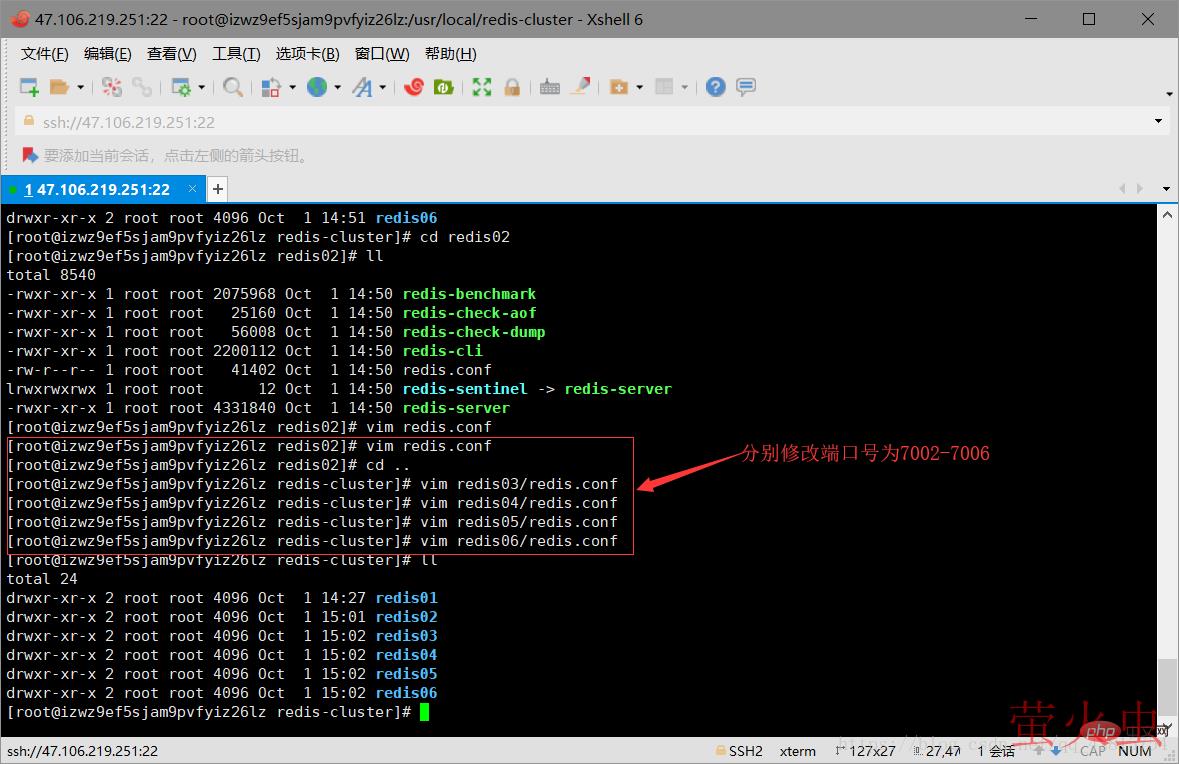Expand the open folder dropdown arrow
The width and height of the screenshot is (1179, 764).
[x=80, y=88]
